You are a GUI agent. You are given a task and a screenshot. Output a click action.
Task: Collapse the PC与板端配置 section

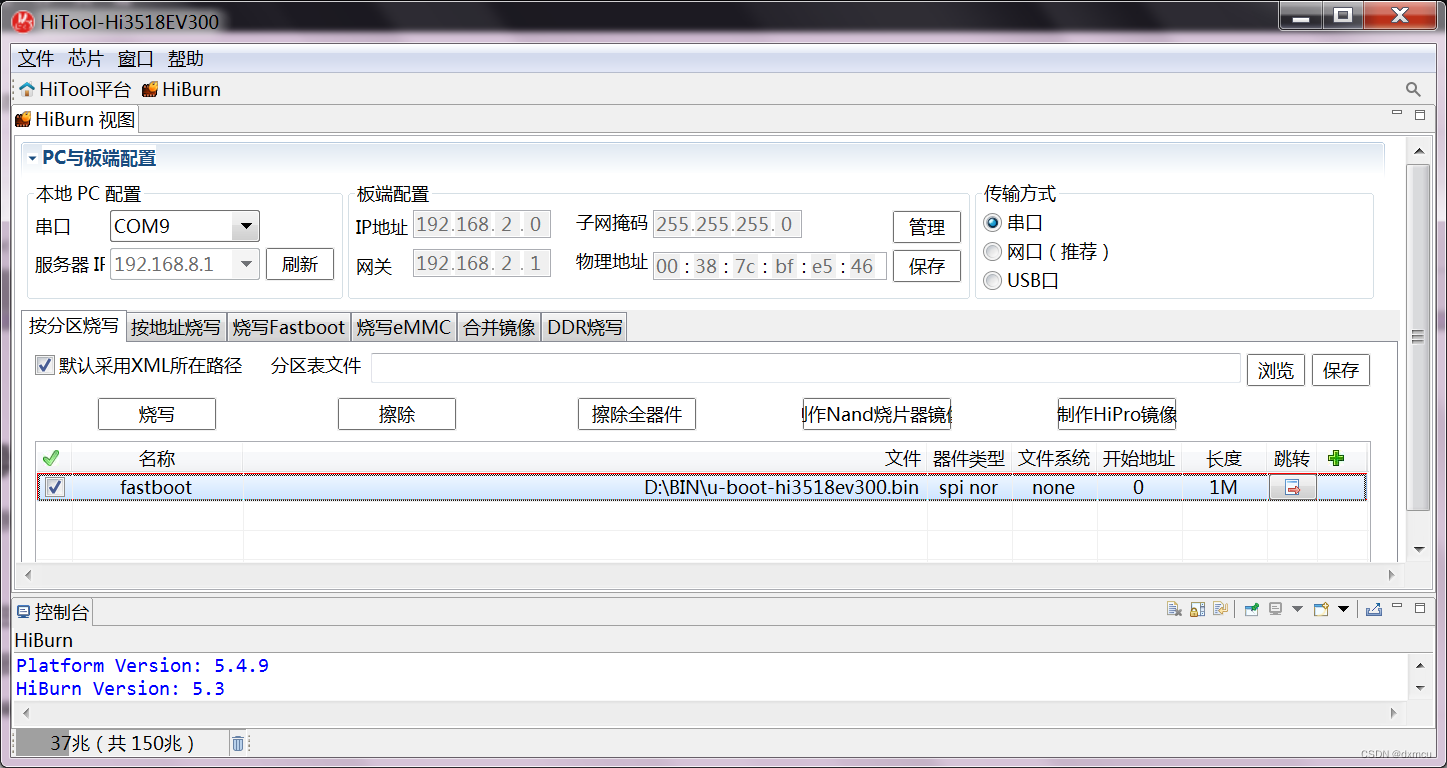33,159
